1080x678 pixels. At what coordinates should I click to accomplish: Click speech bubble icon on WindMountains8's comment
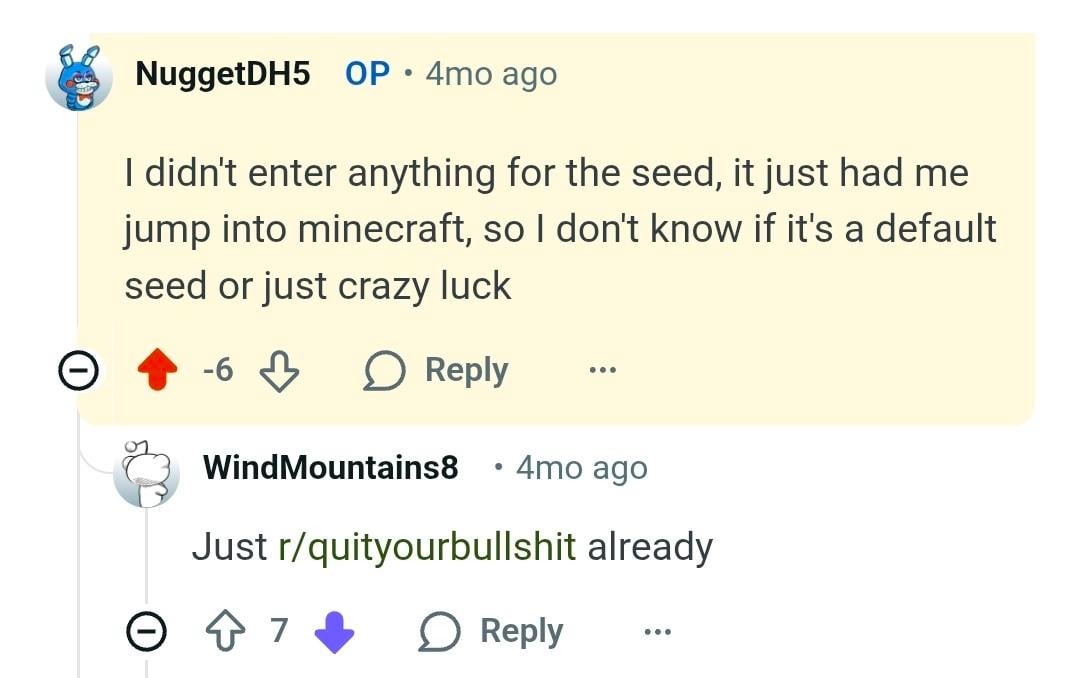pyautogui.click(x=437, y=632)
